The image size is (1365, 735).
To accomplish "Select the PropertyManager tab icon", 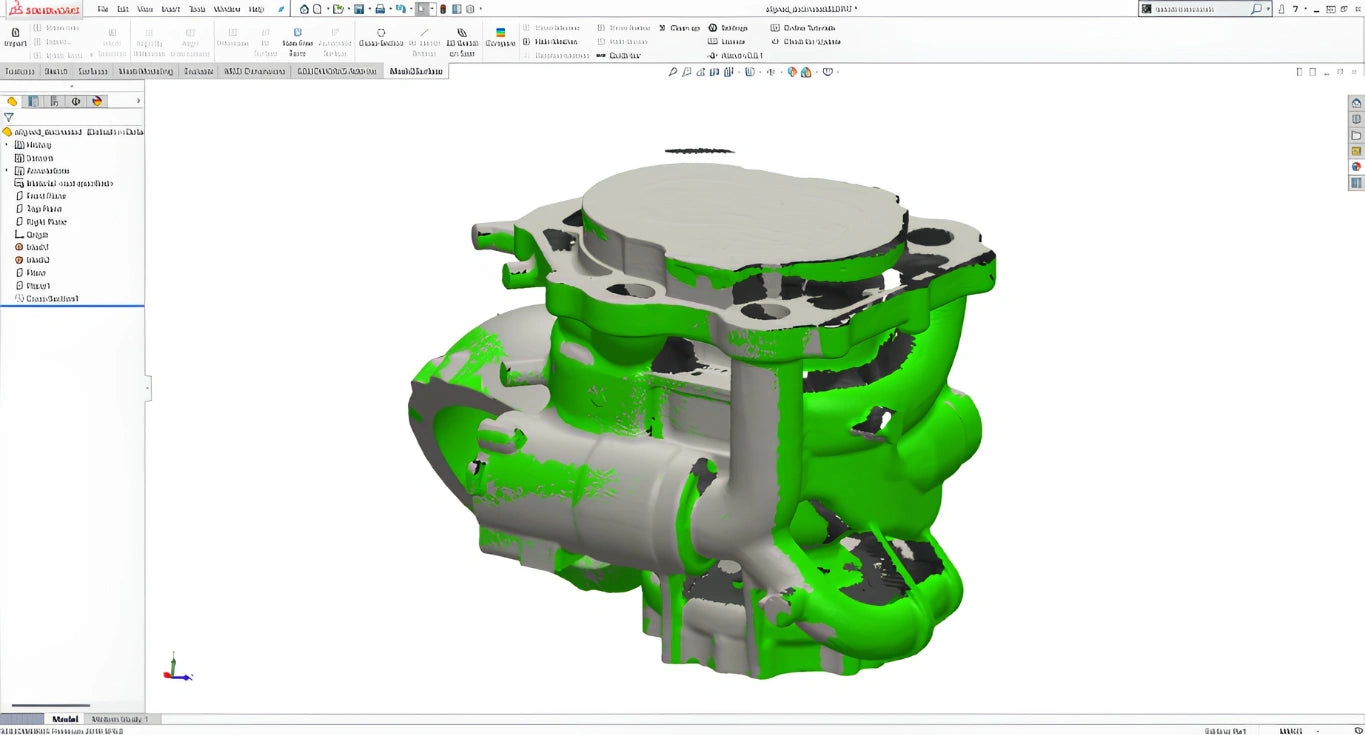I will [33, 101].
